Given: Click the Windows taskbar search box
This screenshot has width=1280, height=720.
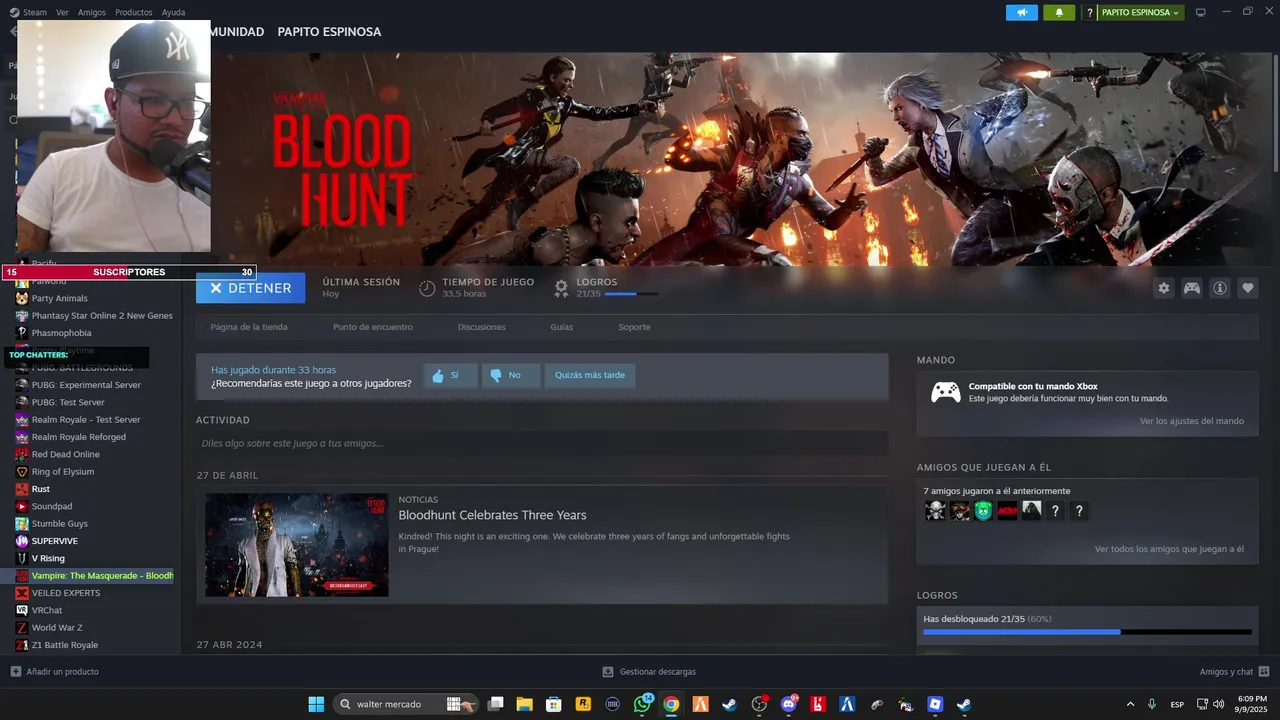Looking at the screenshot, I should click(405, 704).
